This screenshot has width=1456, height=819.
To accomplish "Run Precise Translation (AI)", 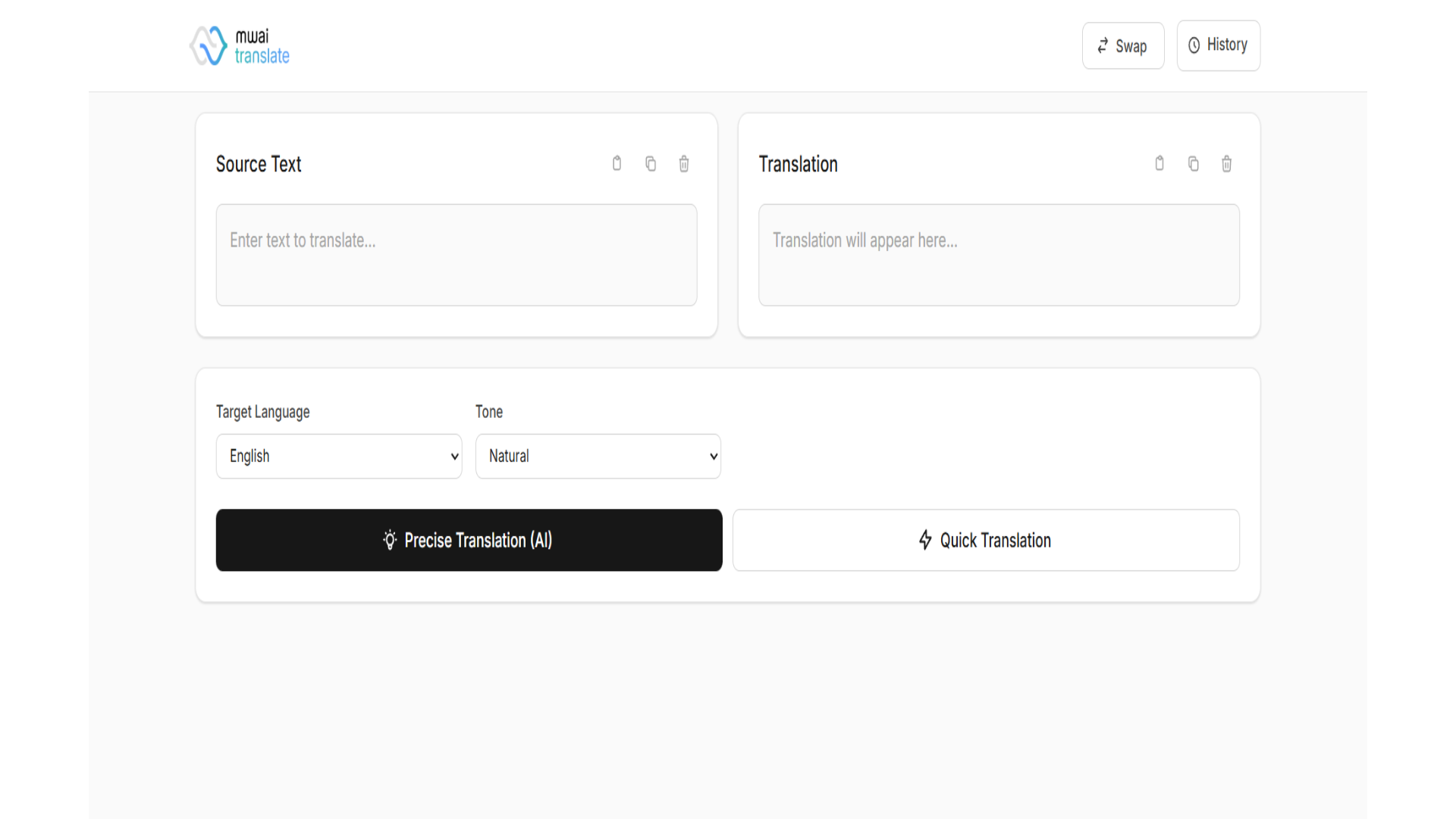I will coord(468,540).
